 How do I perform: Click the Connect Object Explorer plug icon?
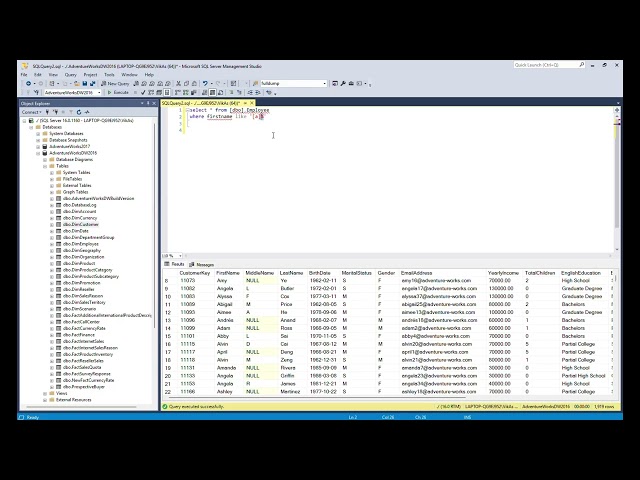tap(47, 112)
